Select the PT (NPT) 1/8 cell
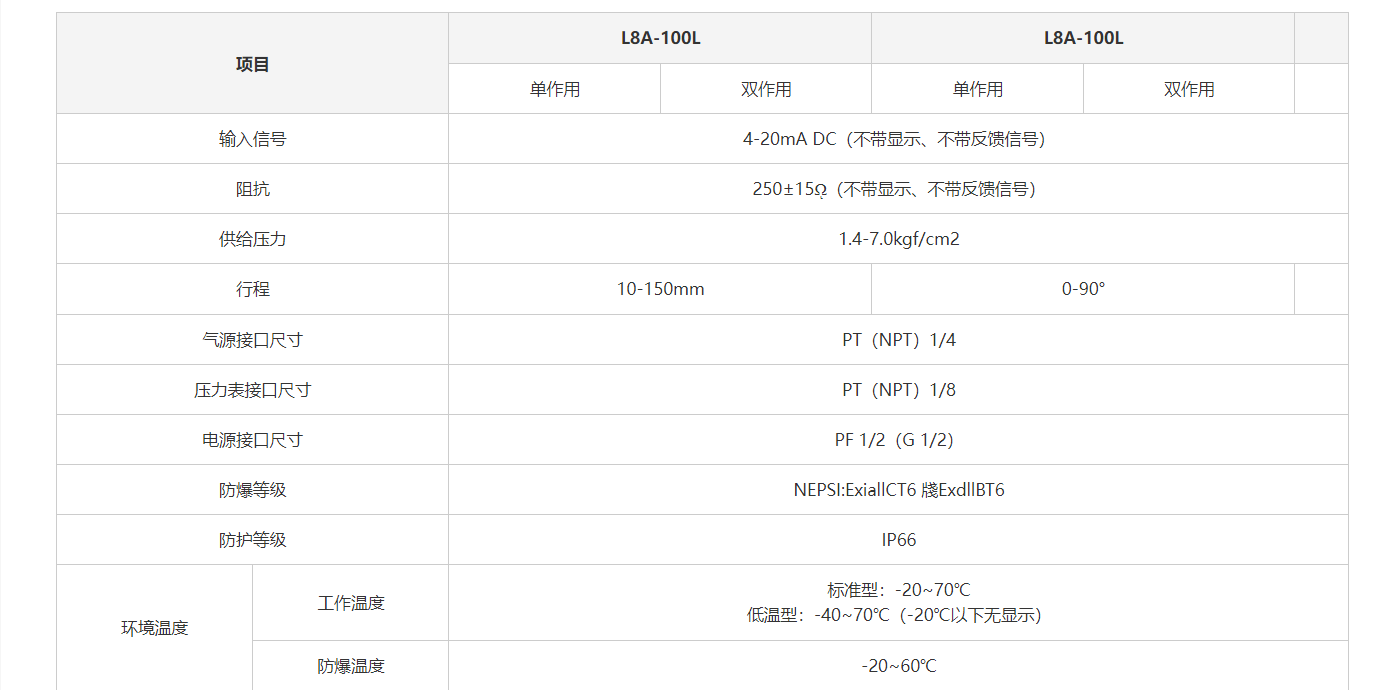This screenshot has height=690, width=1398. click(x=898, y=390)
